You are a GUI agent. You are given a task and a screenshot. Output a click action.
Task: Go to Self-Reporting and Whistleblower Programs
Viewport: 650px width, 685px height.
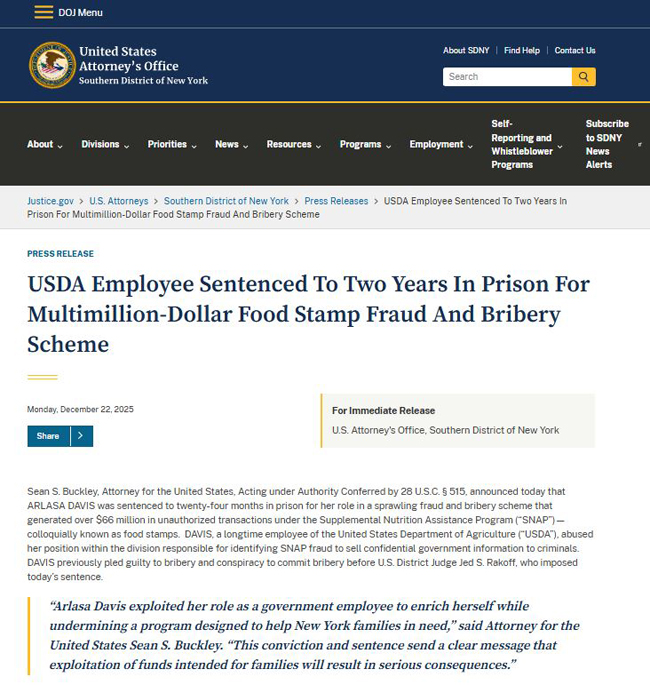(521, 144)
